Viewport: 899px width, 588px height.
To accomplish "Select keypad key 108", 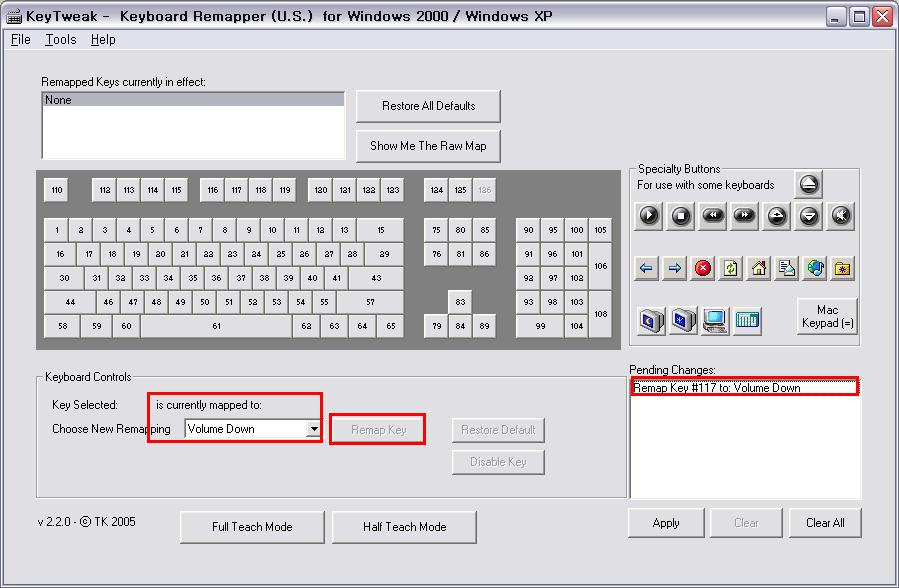I will 600,314.
